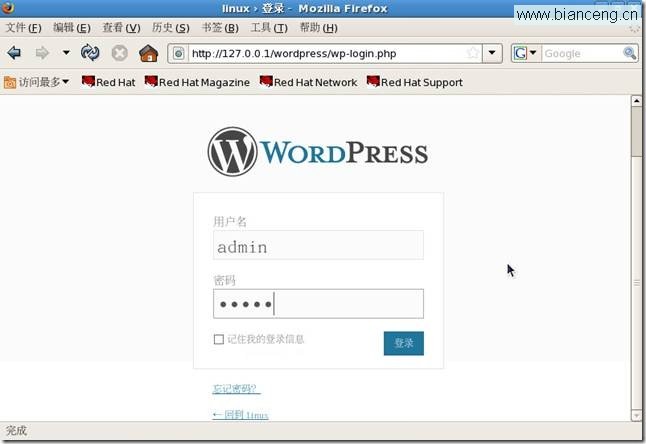
Task: Open the 文件 (F) menu
Action: click(x=23, y=28)
